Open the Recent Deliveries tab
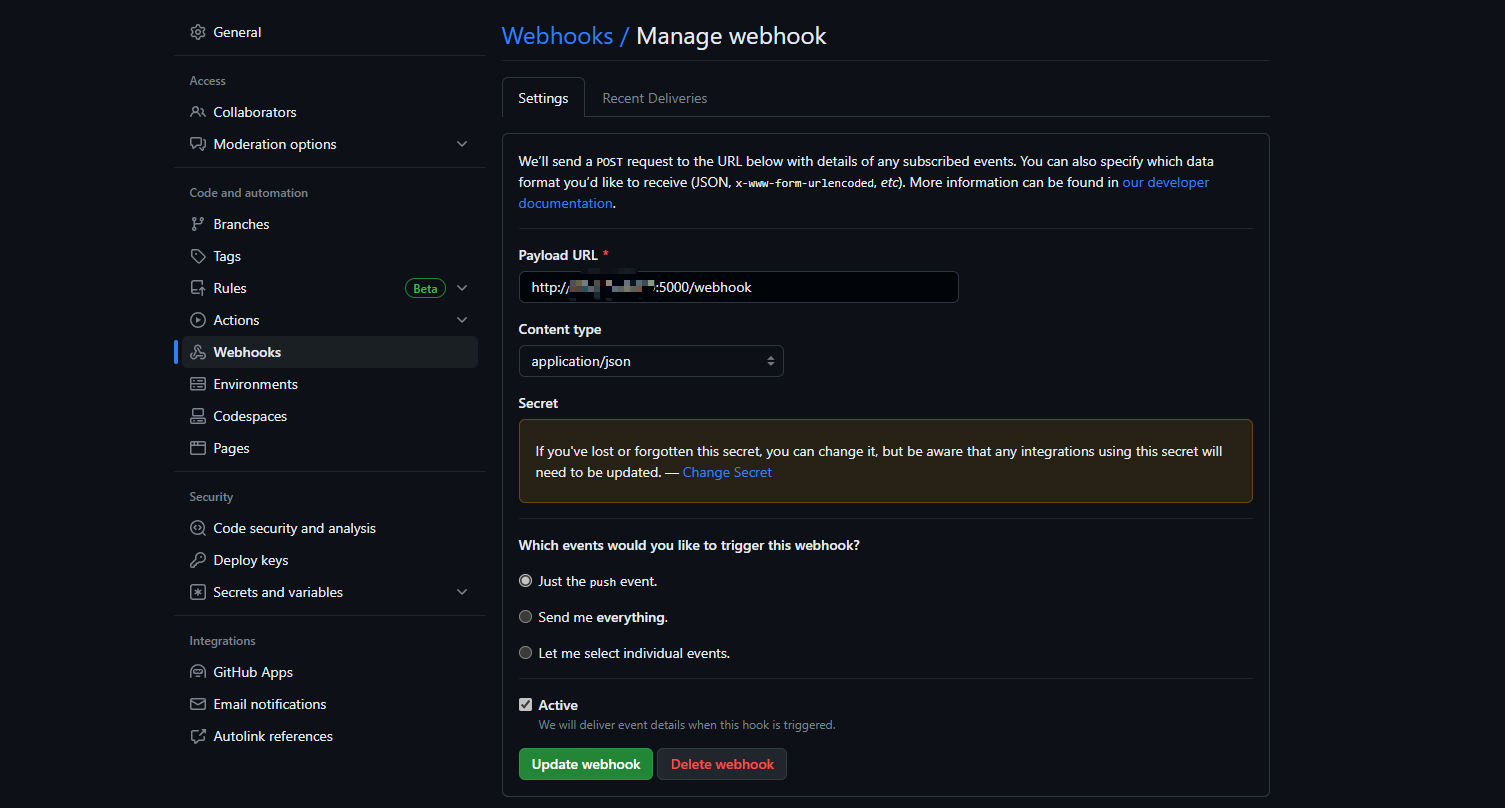Viewport: 1505px width, 808px height. click(x=655, y=98)
